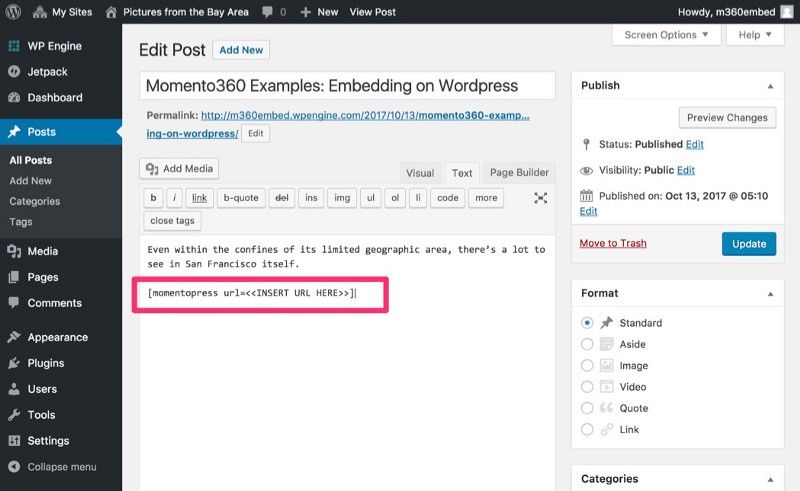800x491 pixels.
Task: Select the Quote post format
Action: pyautogui.click(x=587, y=408)
